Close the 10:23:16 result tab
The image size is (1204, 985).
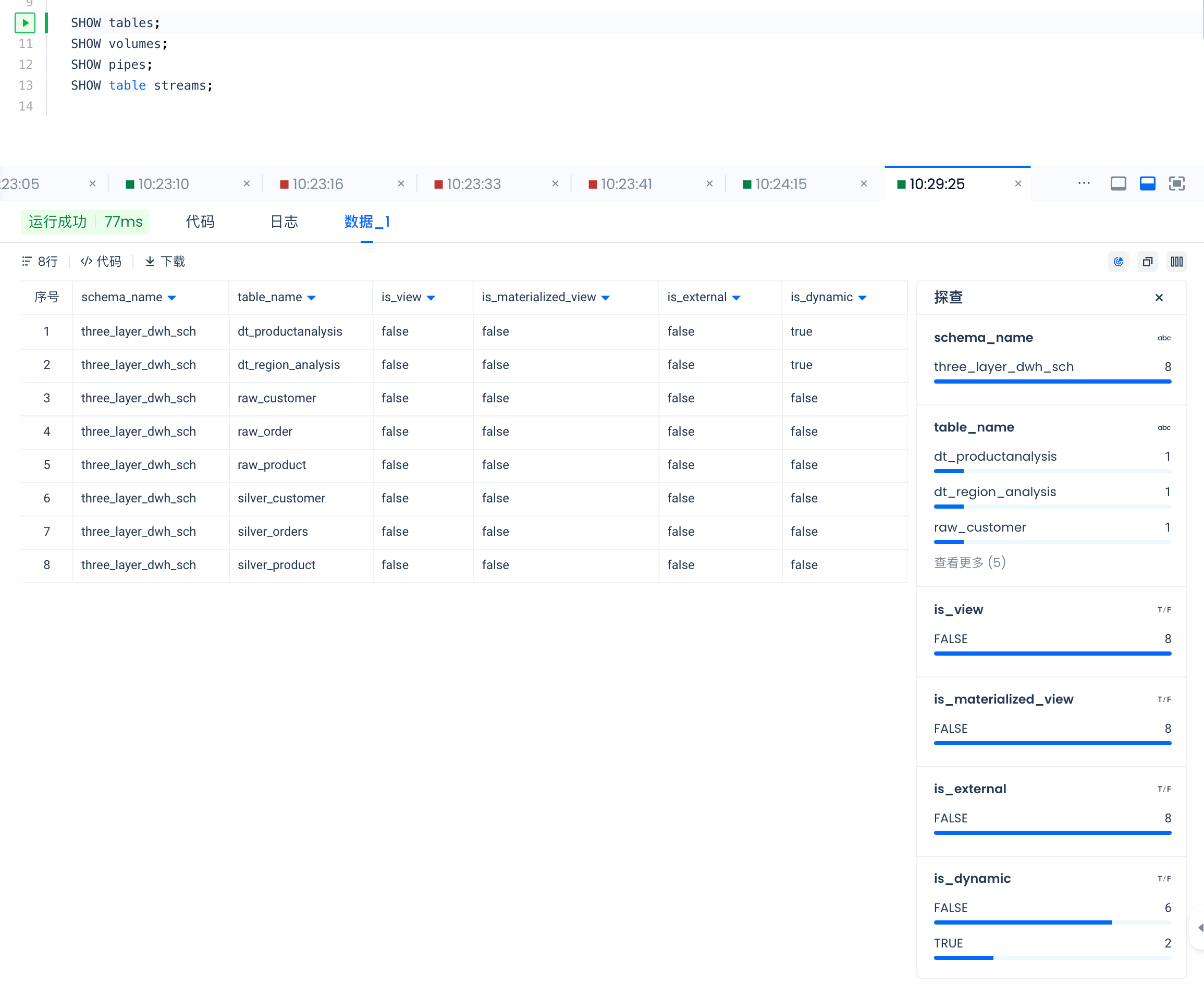pyautogui.click(x=401, y=184)
